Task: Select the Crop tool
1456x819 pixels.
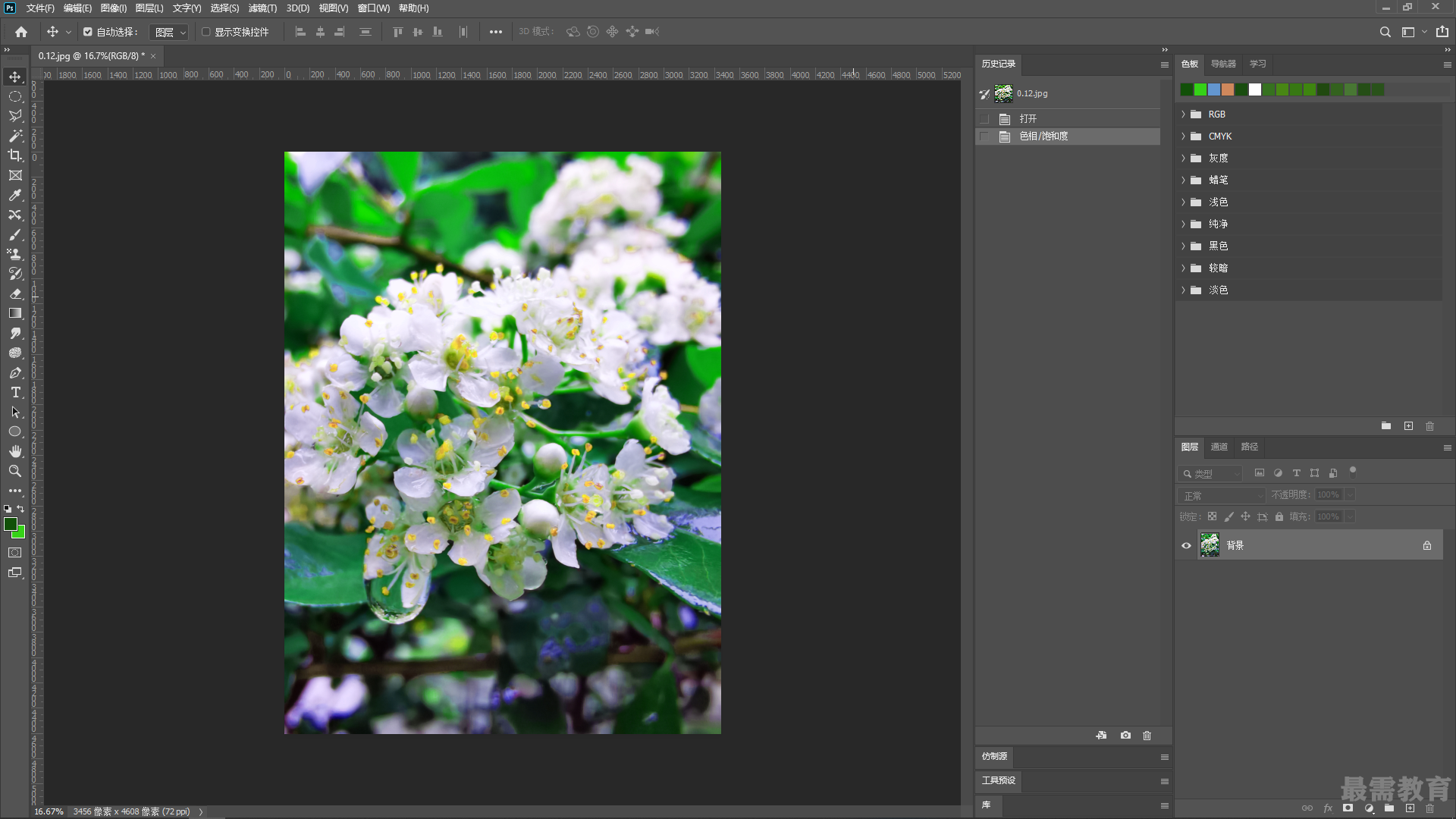Action: (x=15, y=155)
